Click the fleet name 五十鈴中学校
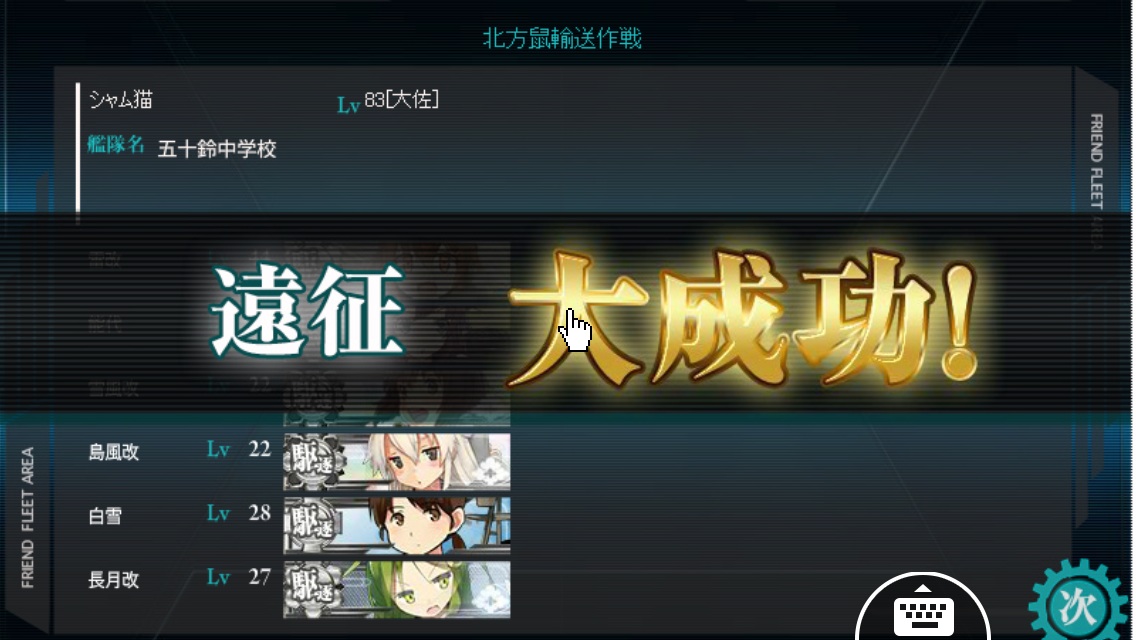The width and height of the screenshot is (1136, 640). (217, 149)
